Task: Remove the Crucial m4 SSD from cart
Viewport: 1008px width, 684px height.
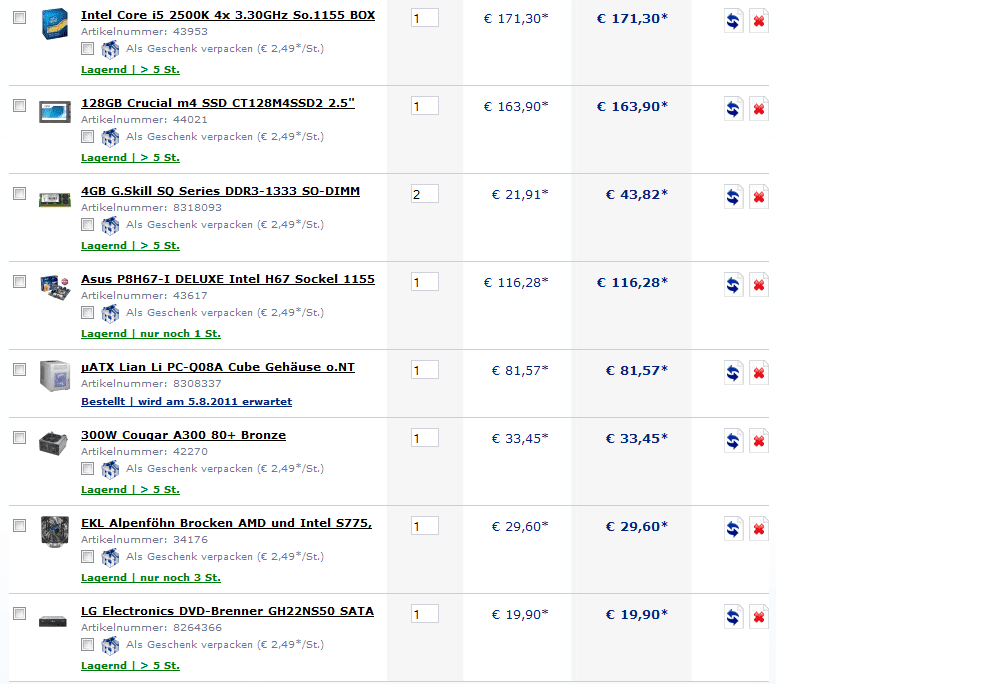Action: [759, 109]
